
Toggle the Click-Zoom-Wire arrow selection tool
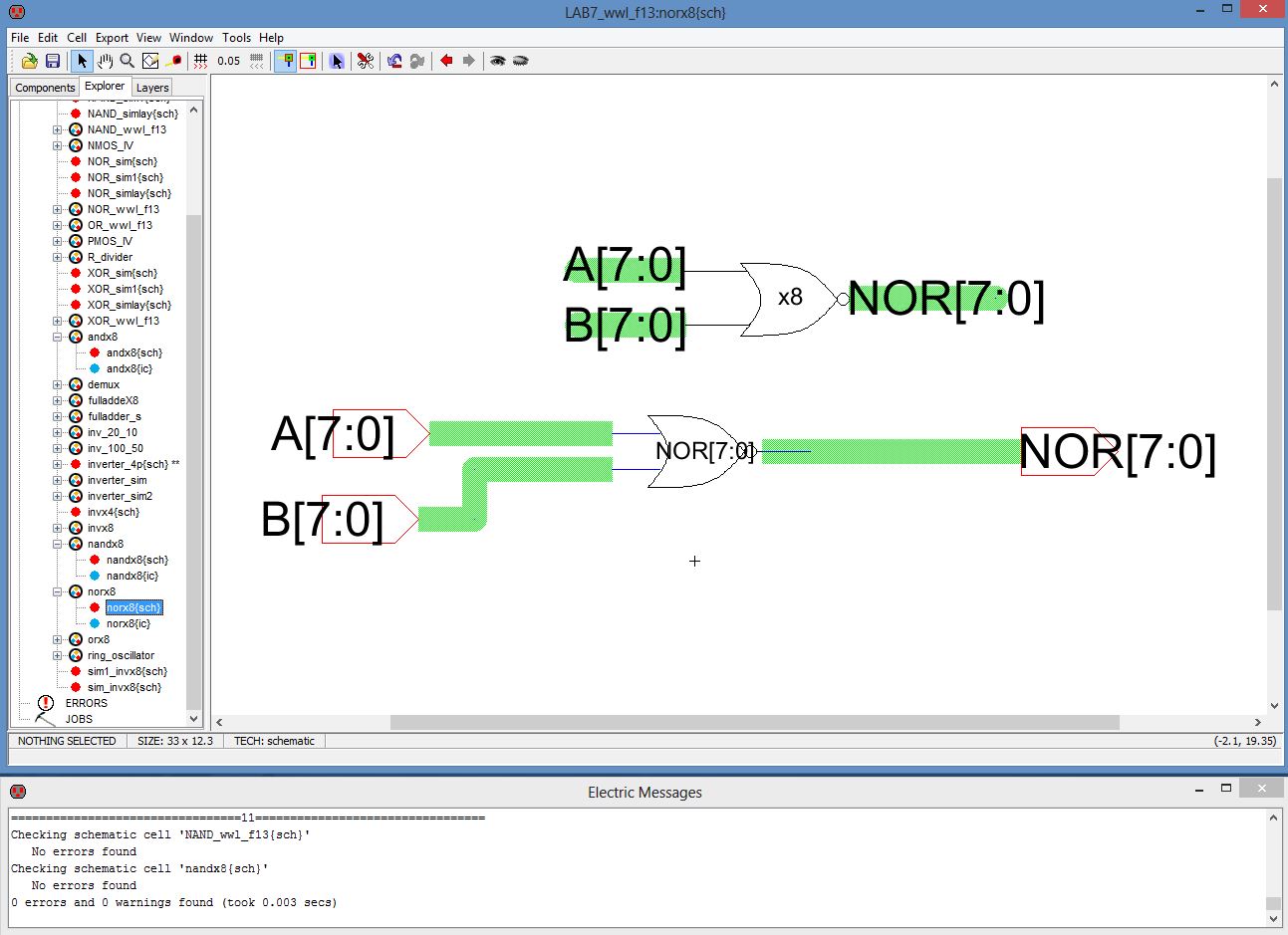pyautogui.click(x=82, y=61)
